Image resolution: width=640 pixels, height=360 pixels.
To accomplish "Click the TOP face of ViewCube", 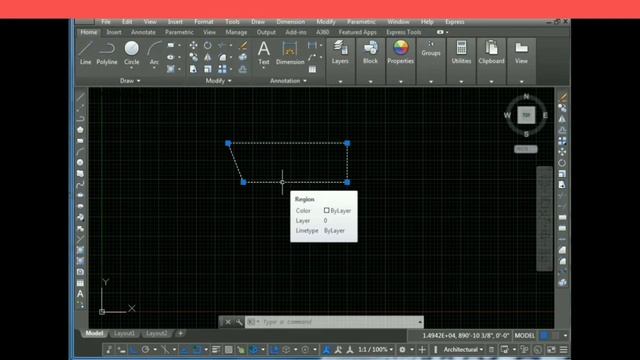I will (x=526, y=115).
